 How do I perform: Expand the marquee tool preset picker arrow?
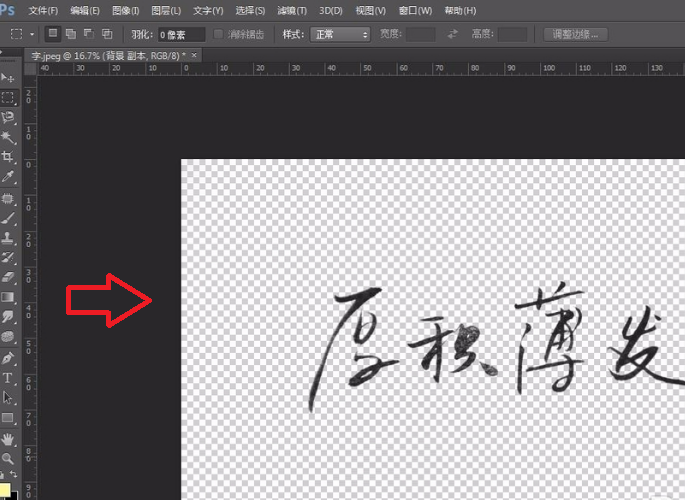click(32, 34)
